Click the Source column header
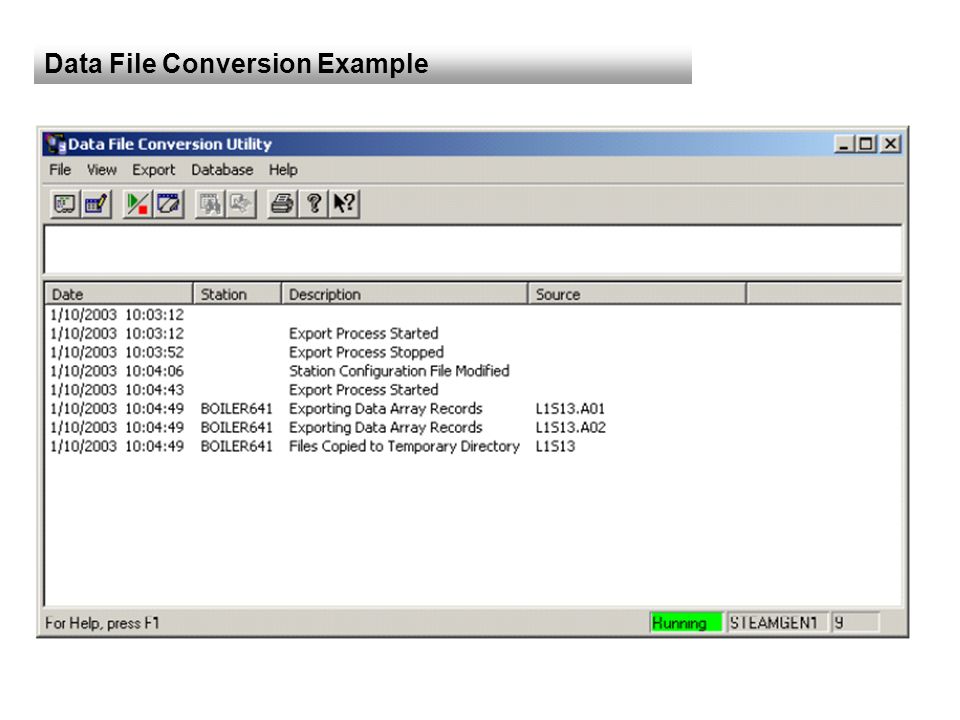The width and height of the screenshot is (960, 720). pyautogui.click(x=637, y=294)
